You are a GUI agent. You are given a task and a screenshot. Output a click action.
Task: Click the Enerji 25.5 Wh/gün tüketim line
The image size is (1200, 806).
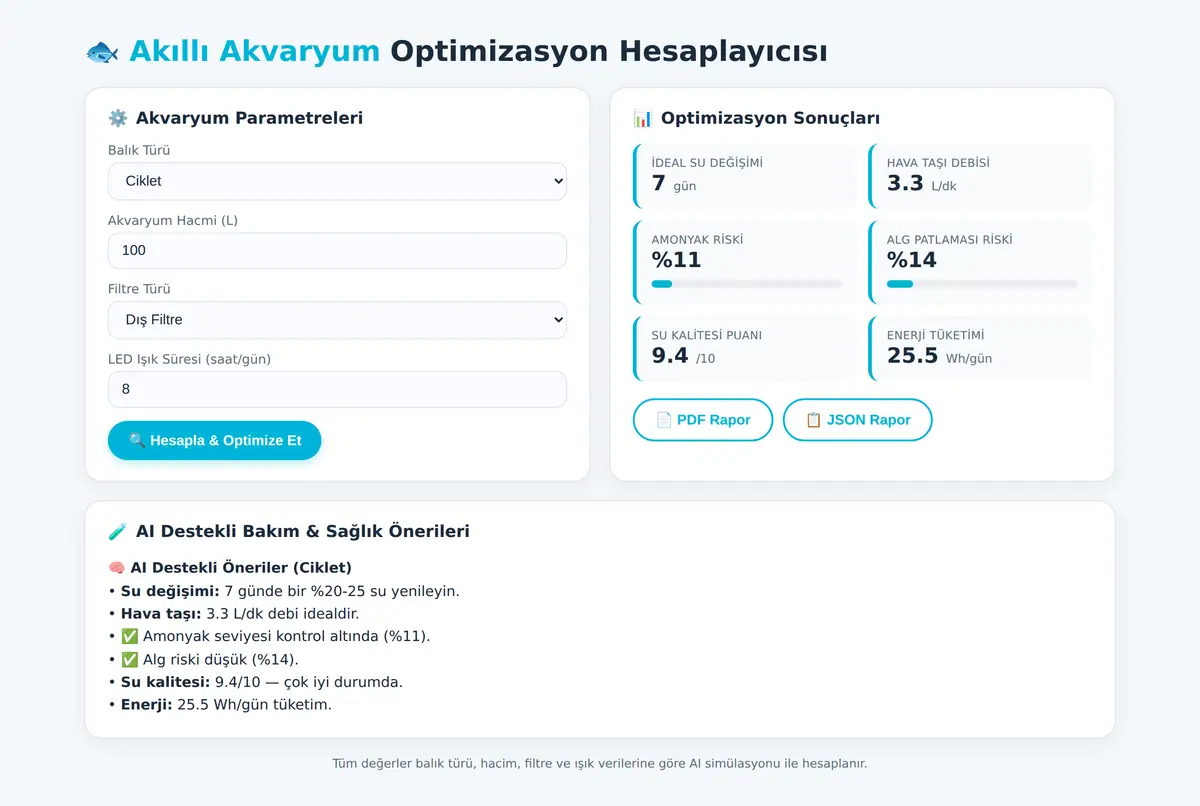pyautogui.click(x=220, y=705)
